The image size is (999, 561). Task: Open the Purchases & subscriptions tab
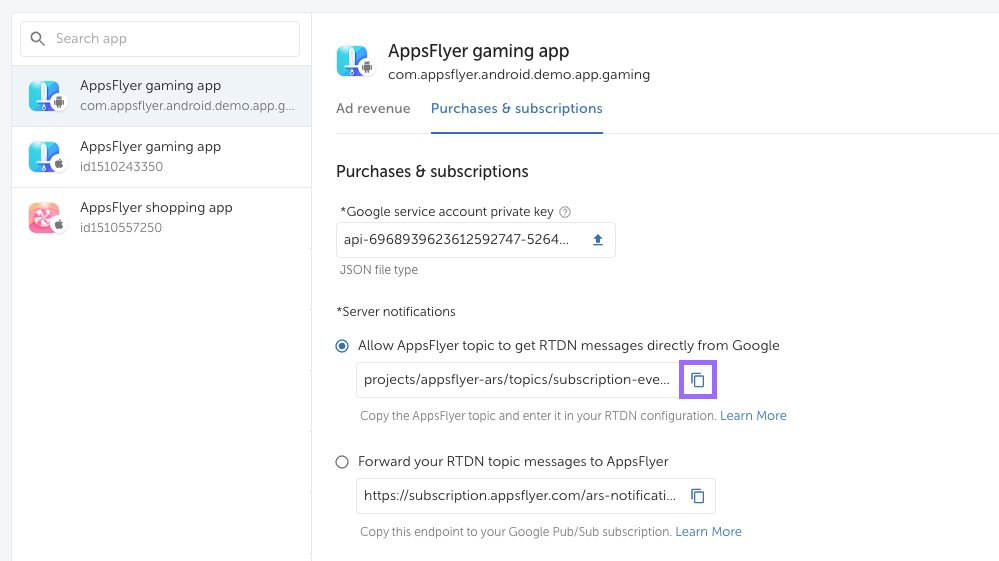(x=516, y=108)
